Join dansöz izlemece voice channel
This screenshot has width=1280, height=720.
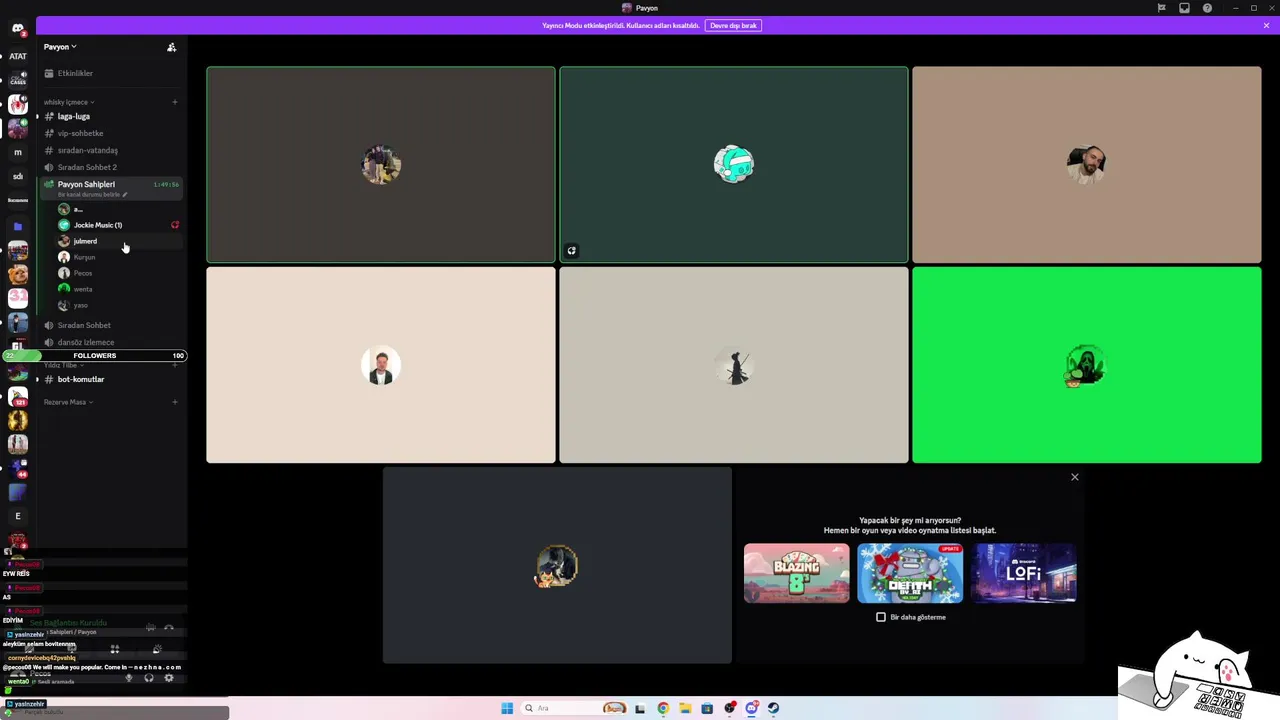click(112, 342)
